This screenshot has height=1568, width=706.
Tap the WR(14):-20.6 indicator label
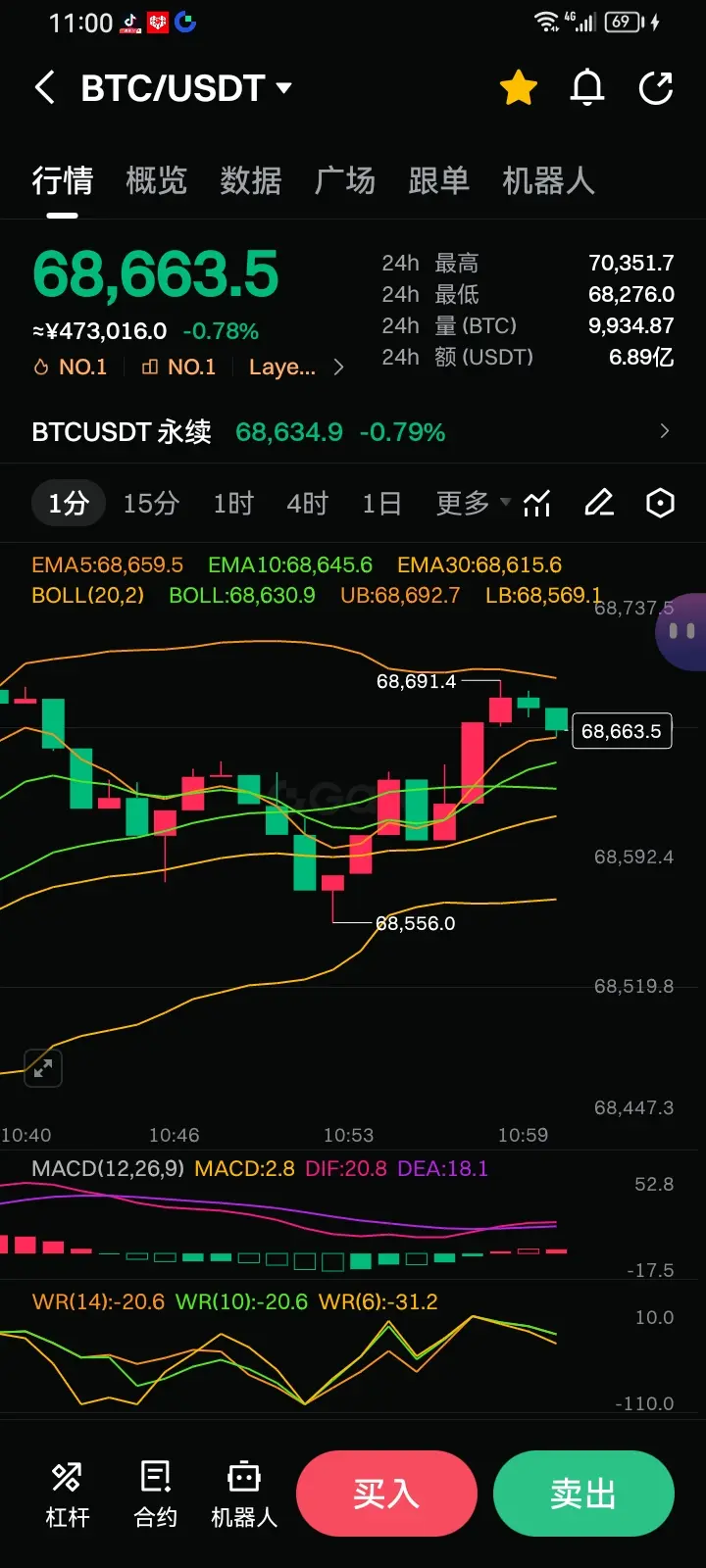[98, 1301]
